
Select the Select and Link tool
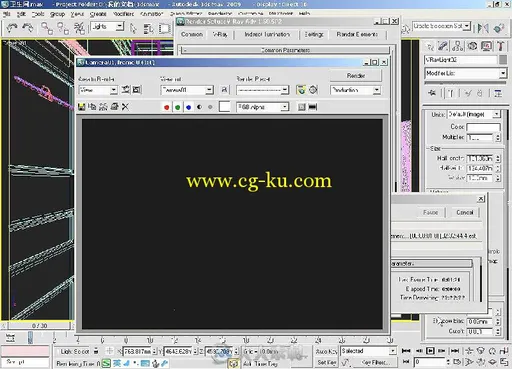tap(46, 28)
